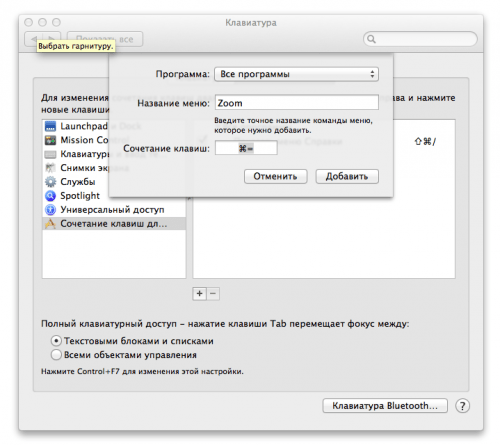The height and width of the screenshot is (445, 500).
Task: Select the Службы gear icon
Action: [x=50, y=182]
